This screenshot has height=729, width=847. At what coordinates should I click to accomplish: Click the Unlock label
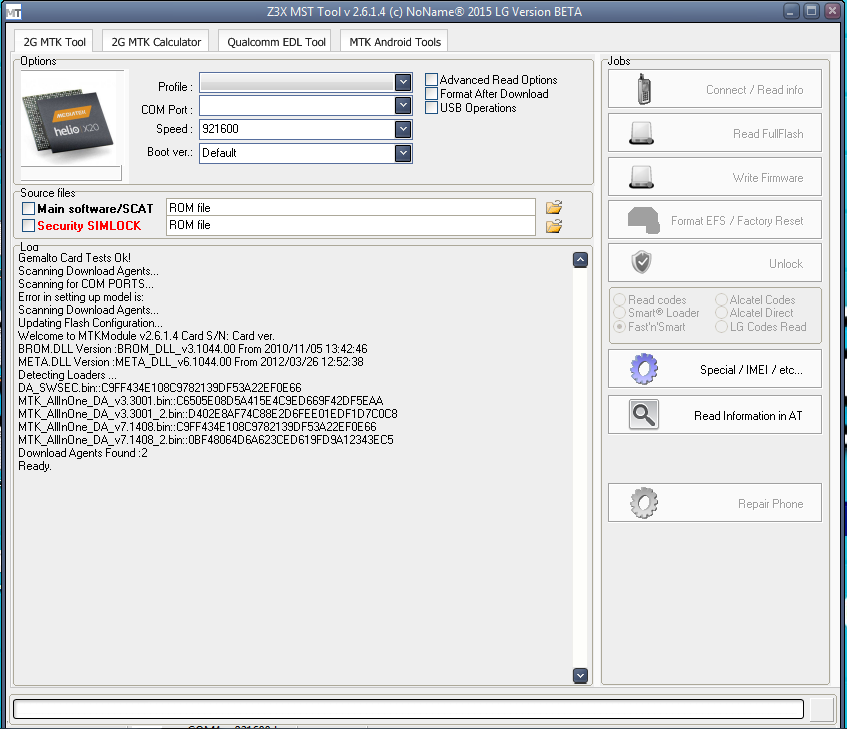tap(785, 264)
